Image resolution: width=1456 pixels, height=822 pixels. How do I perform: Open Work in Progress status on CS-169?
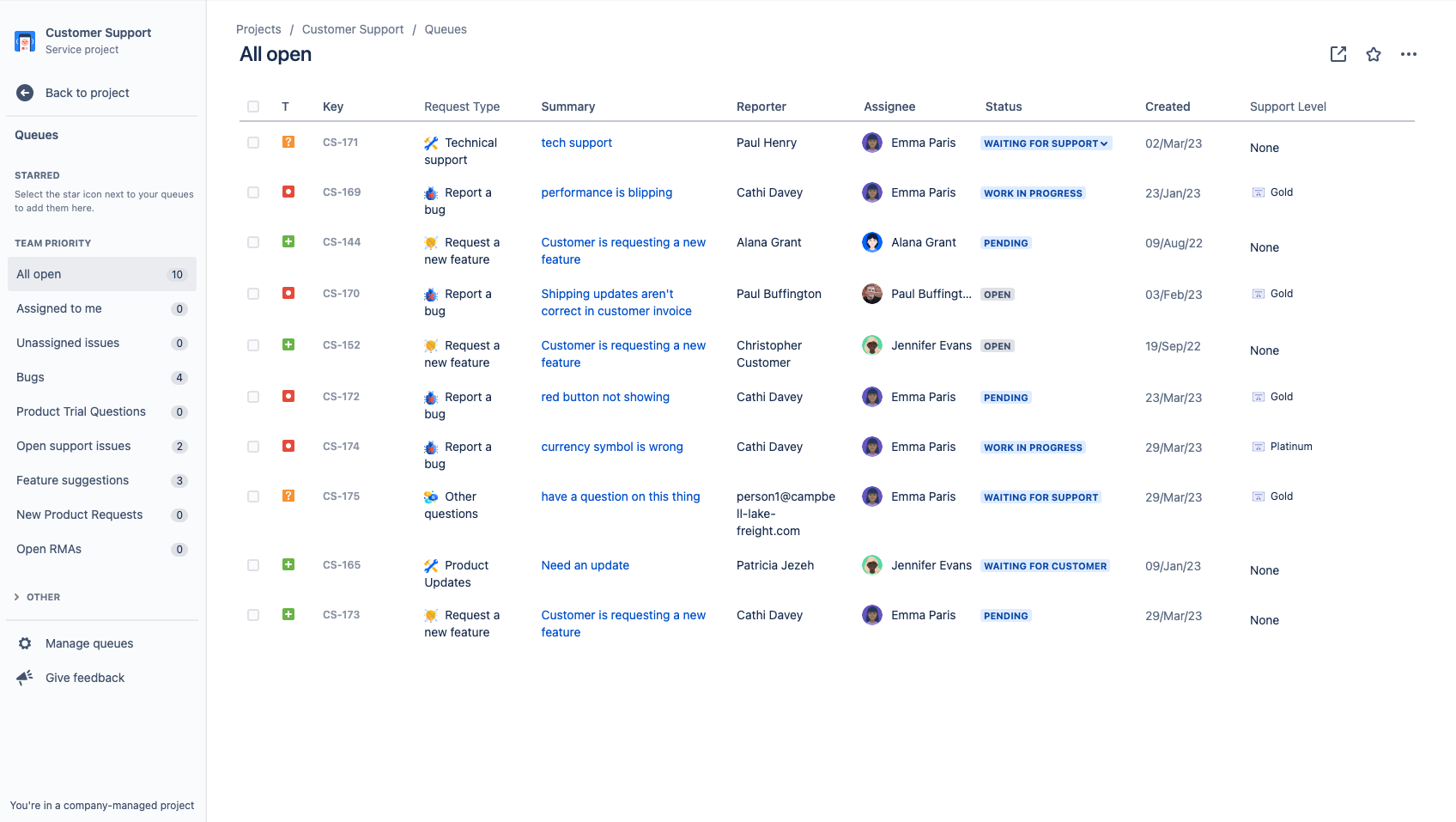point(1033,193)
